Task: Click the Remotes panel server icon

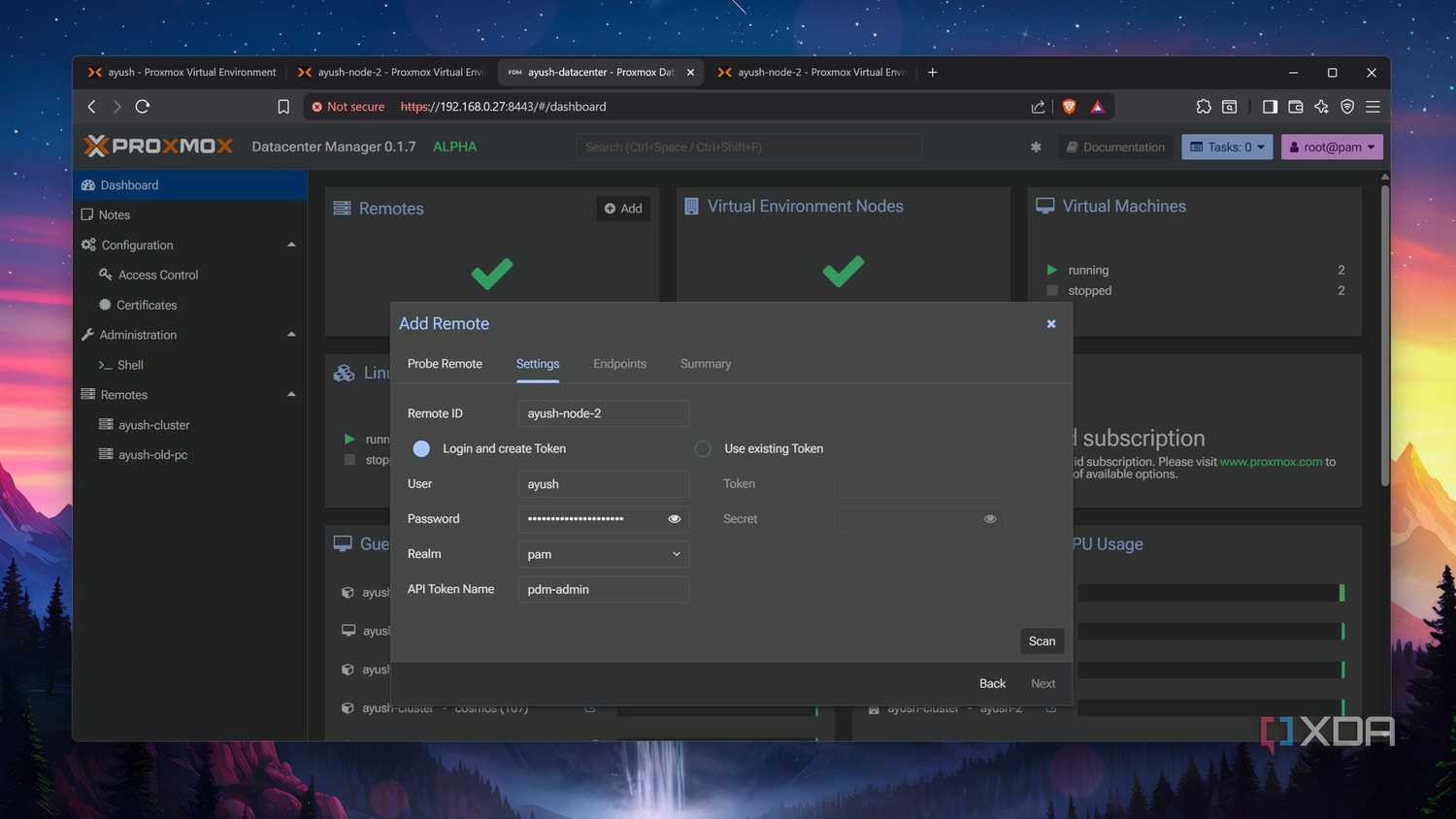Action: point(342,208)
